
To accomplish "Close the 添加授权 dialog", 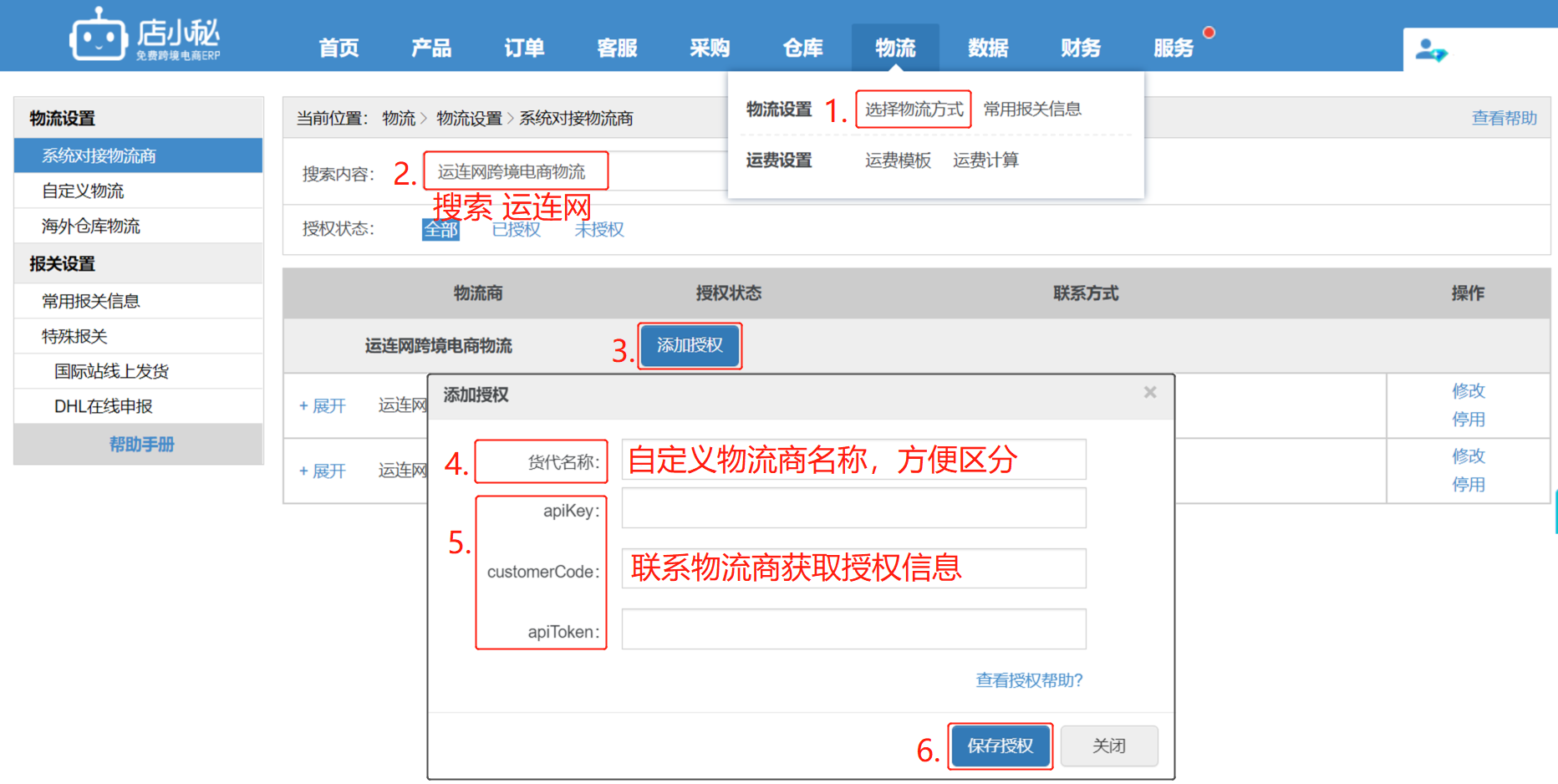I will tap(1150, 392).
